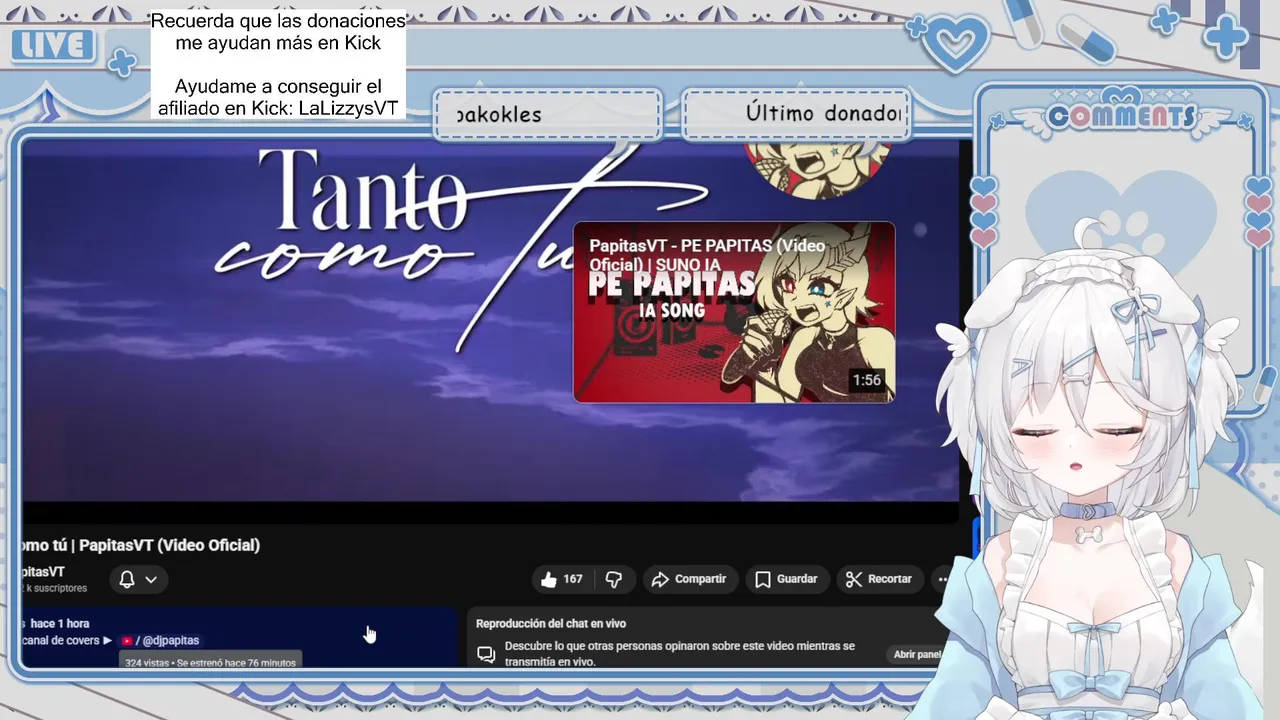Screen dimensions: 1280x720
Task: Click the 'hace 1 hora' description text
Action: (59, 623)
